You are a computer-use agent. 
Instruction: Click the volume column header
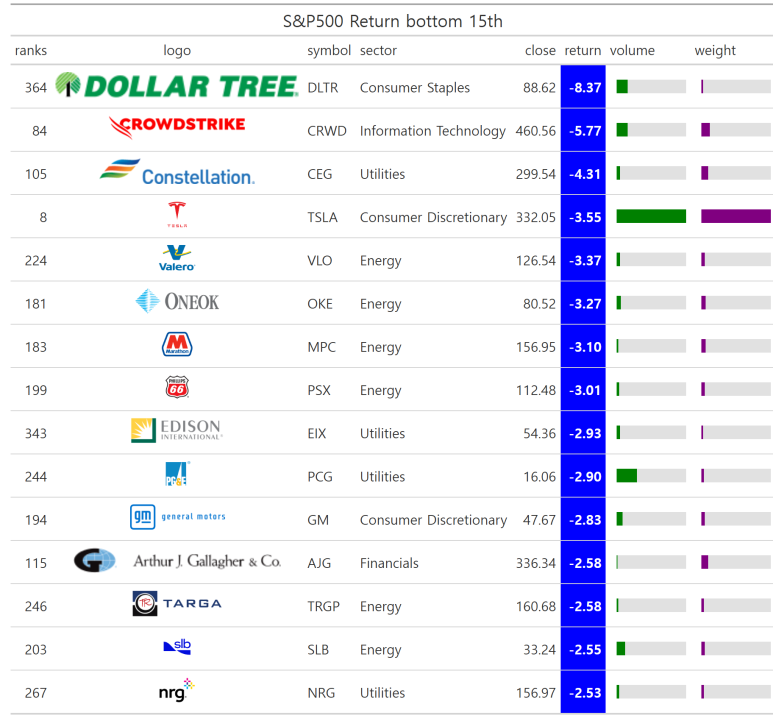click(x=632, y=50)
